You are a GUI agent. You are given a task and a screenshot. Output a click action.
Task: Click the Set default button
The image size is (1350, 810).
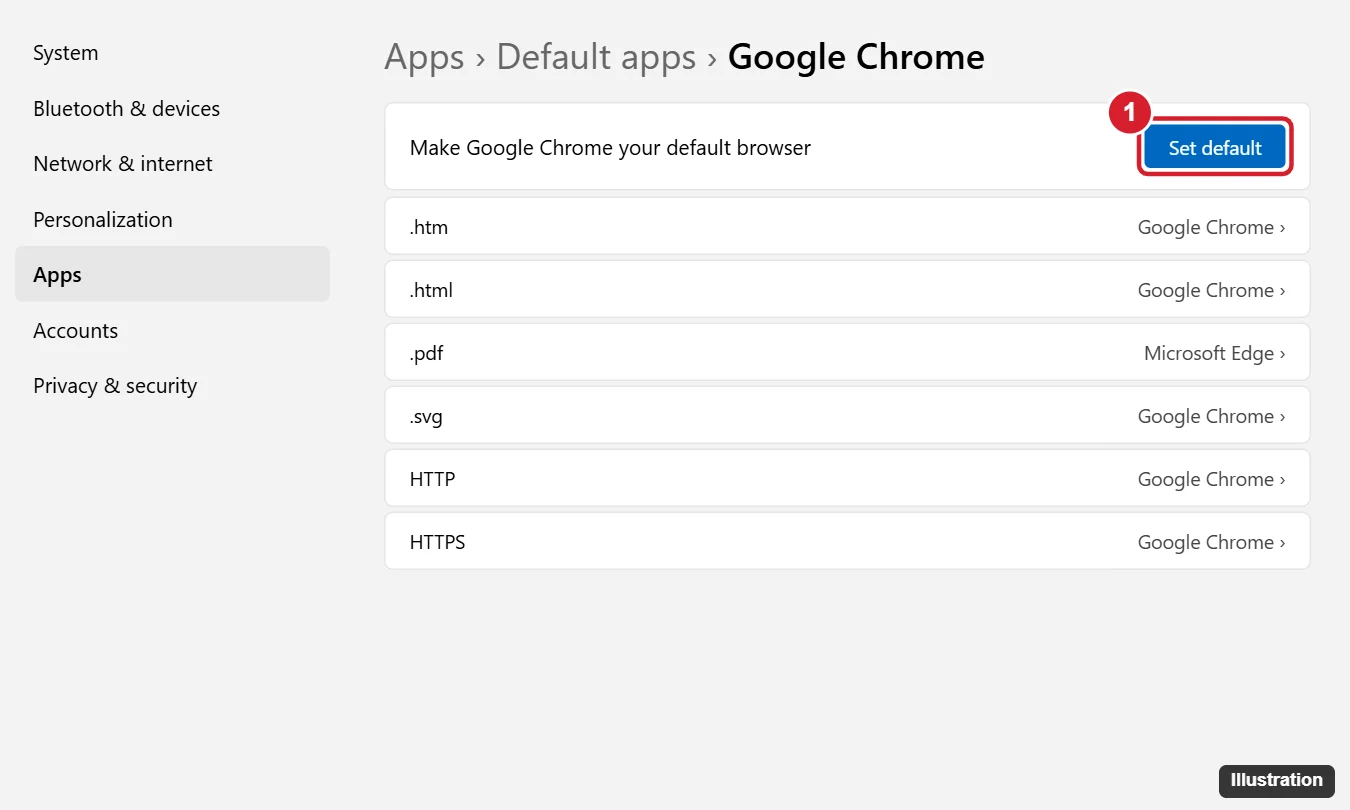(1215, 148)
